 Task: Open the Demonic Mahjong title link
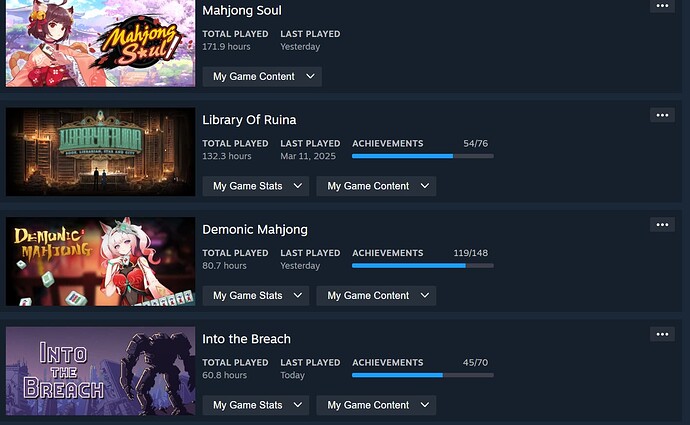coord(255,230)
